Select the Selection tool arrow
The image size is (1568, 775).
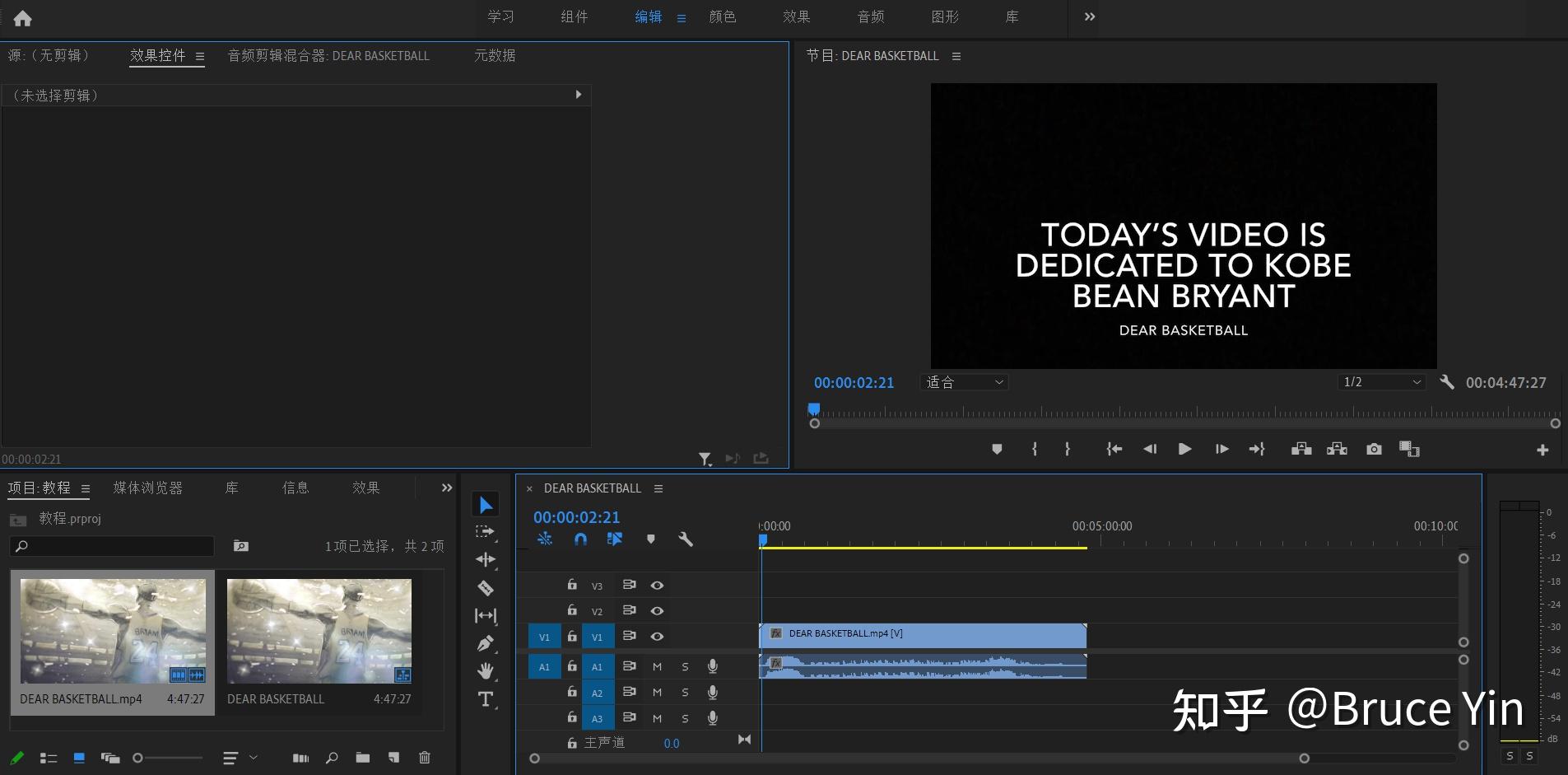486,505
